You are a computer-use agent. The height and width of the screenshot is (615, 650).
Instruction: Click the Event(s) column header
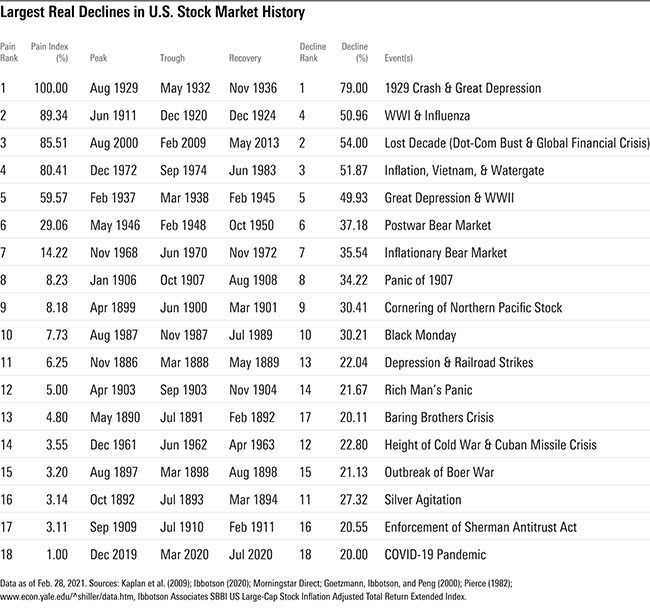(x=401, y=58)
